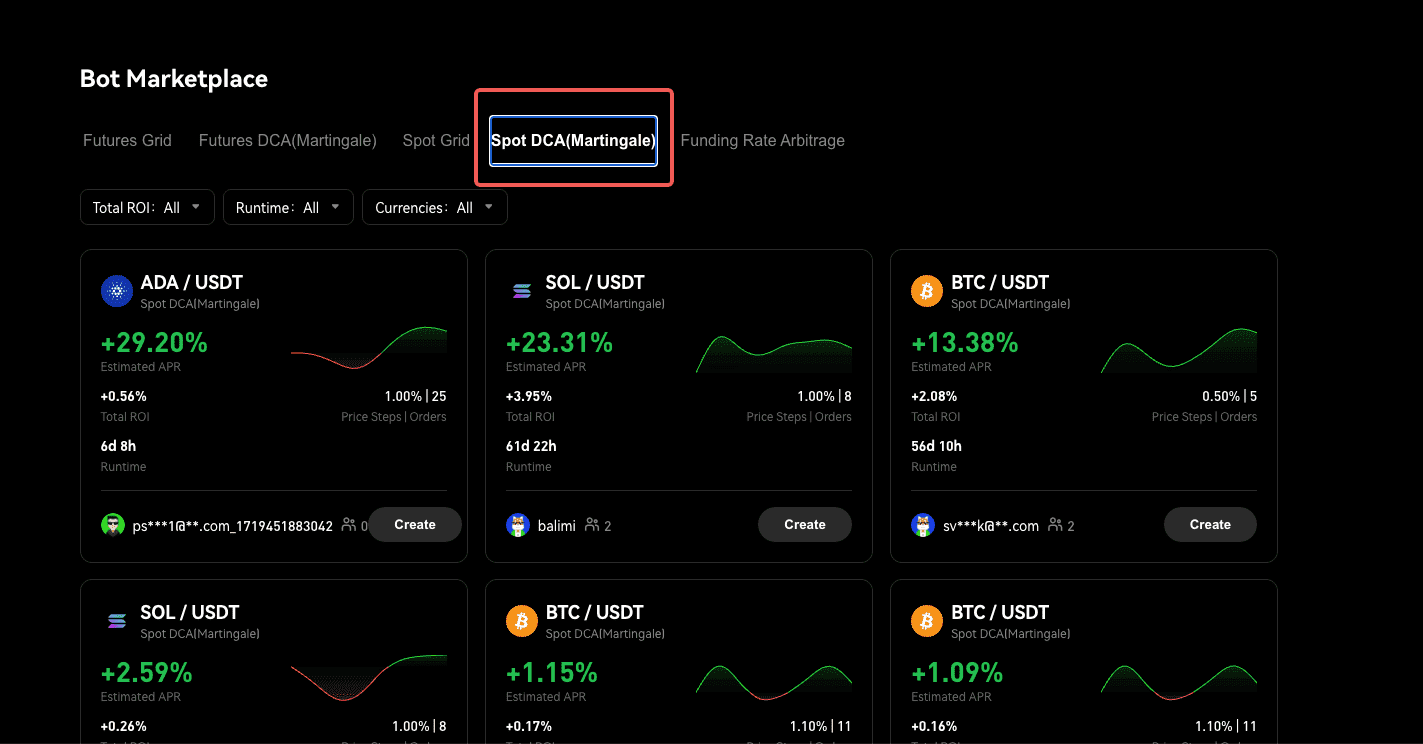The width and height of the screenshot is (1423, 744).
Task: Open the Runtime filter dropdown
Action: [288, 208]
